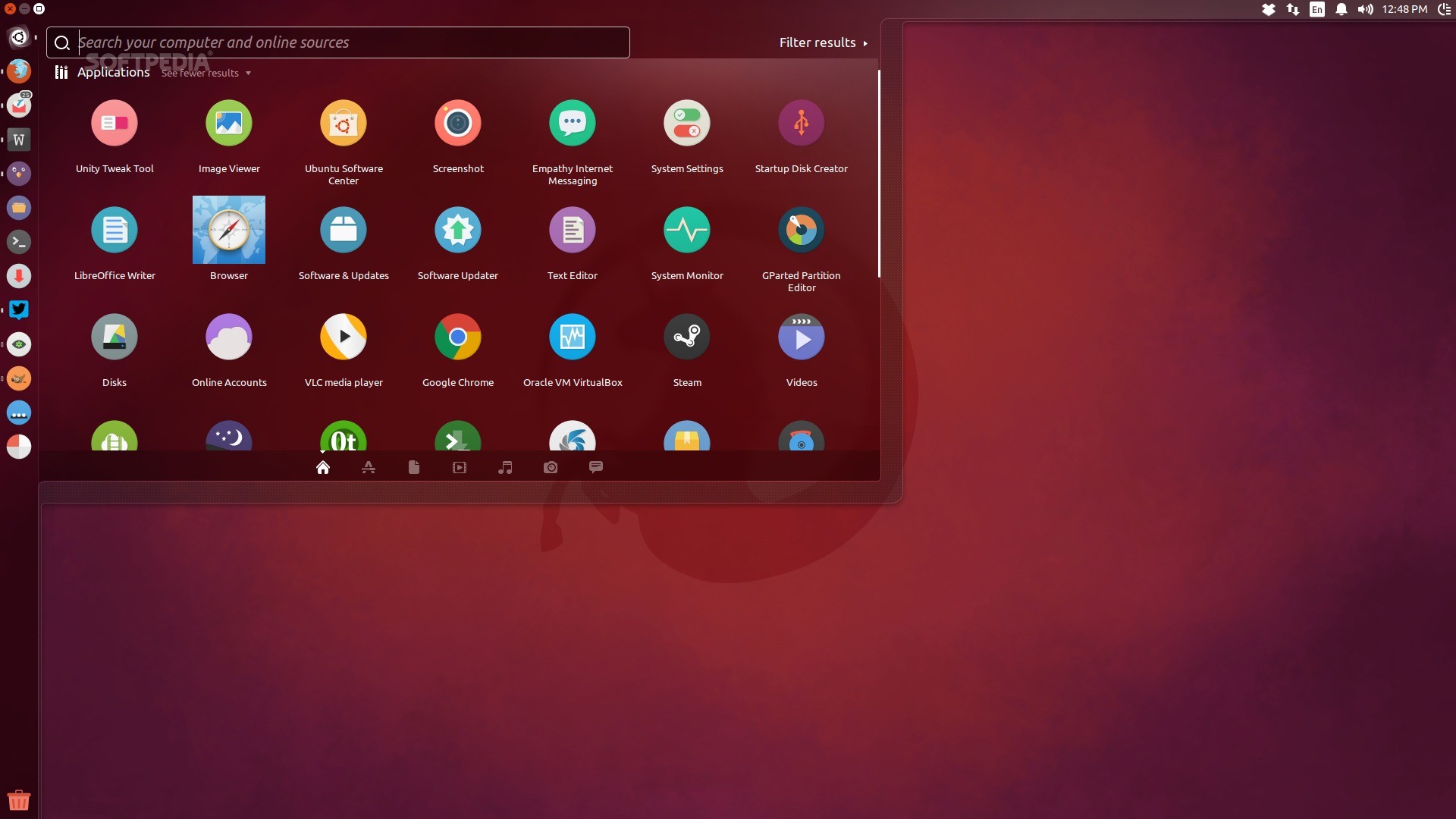This screenshot has height=819, width=1456.
Task: Open the Text Editor app
Action: (572, 231)
